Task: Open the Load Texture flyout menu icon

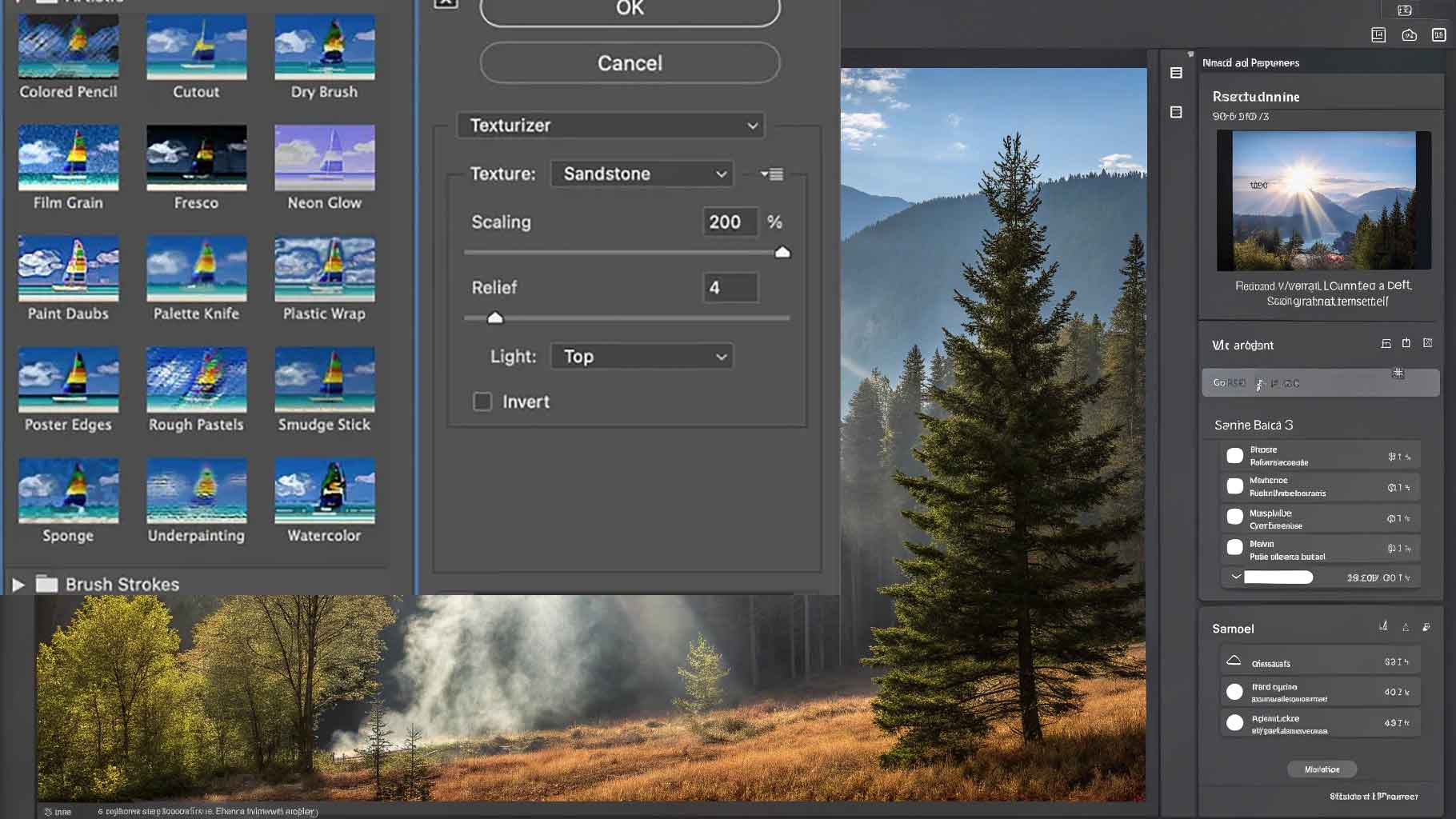Action: [x=772, y=174]
